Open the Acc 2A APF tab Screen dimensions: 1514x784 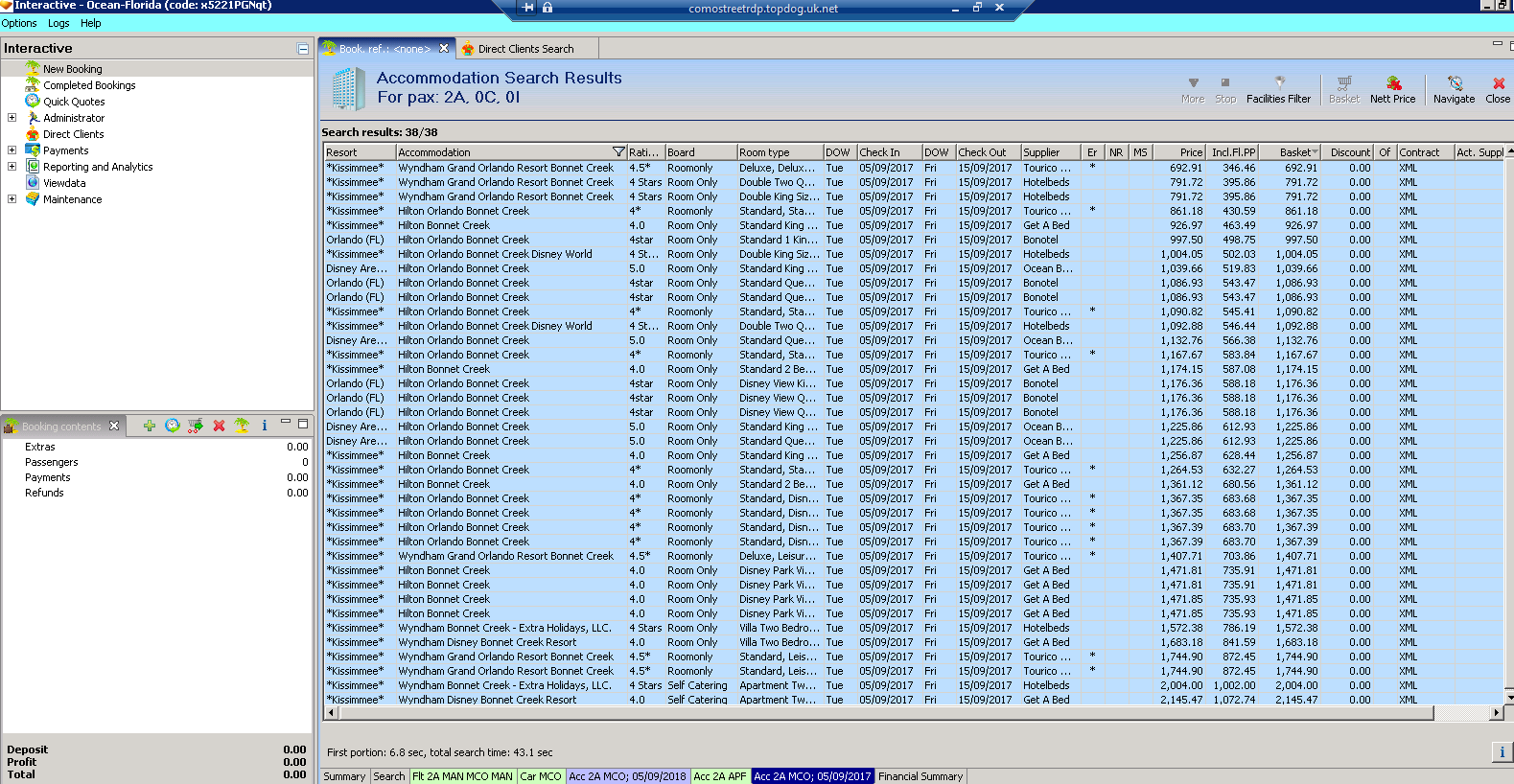click(719, 776)
